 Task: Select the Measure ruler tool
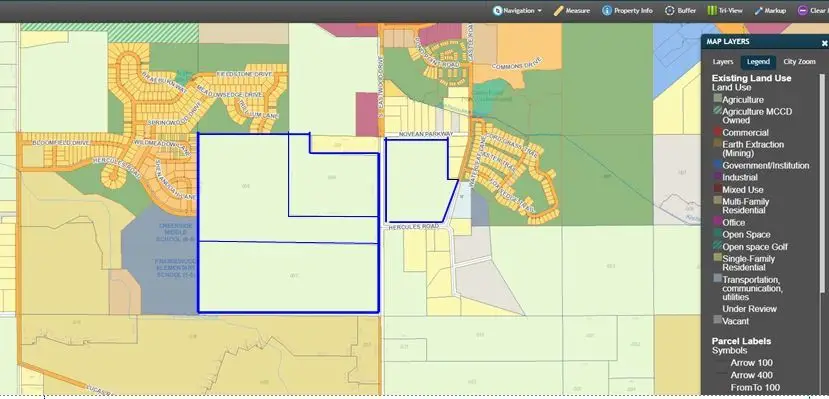click(572, 11)
